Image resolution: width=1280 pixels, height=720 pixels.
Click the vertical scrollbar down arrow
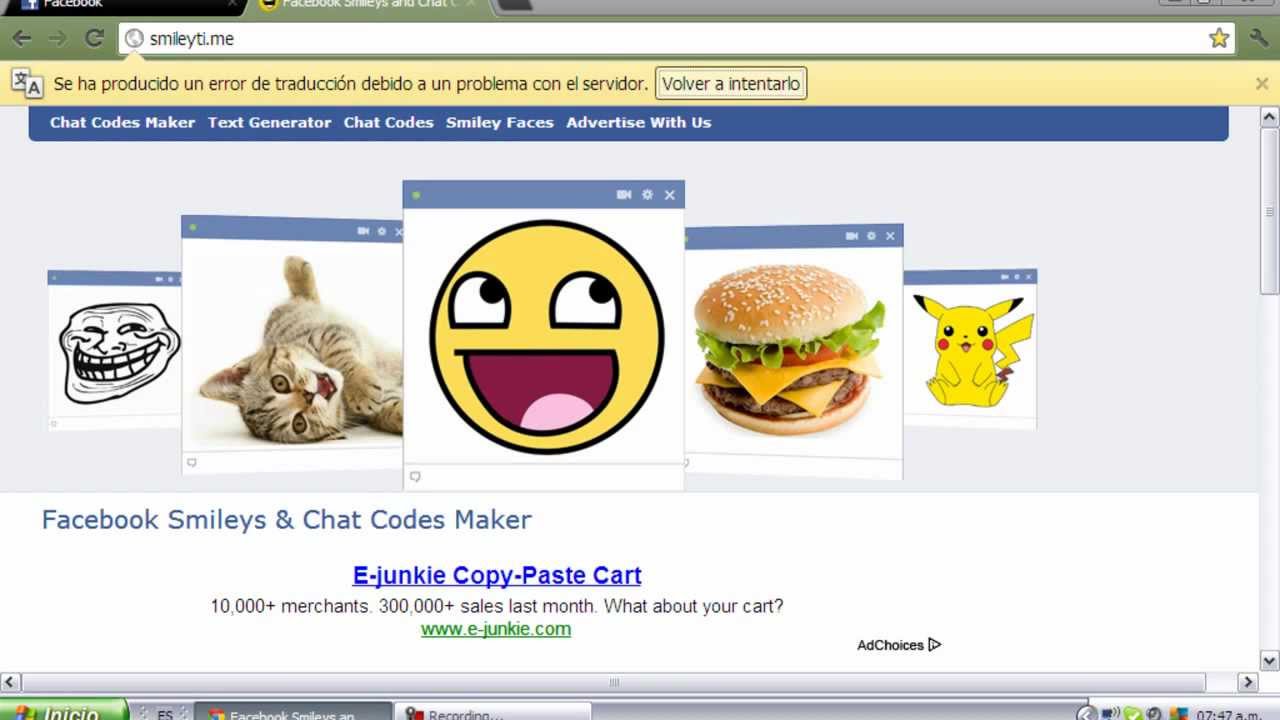coord(1269,660)
